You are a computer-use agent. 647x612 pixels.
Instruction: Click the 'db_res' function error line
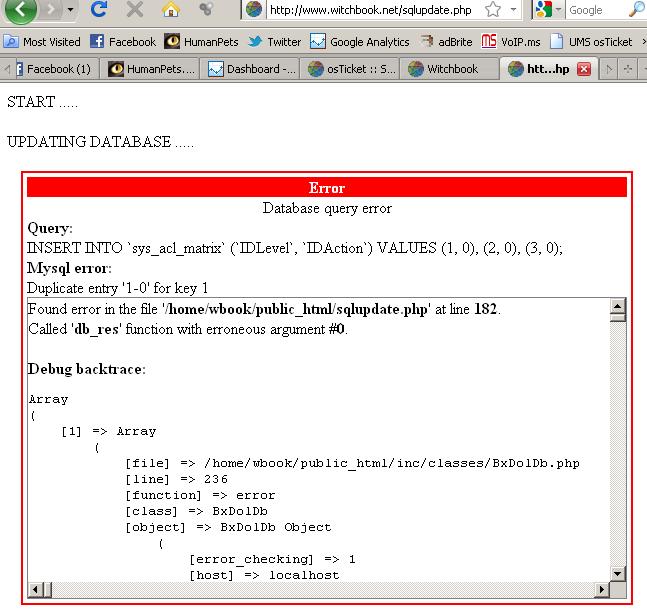pos(188,329)
